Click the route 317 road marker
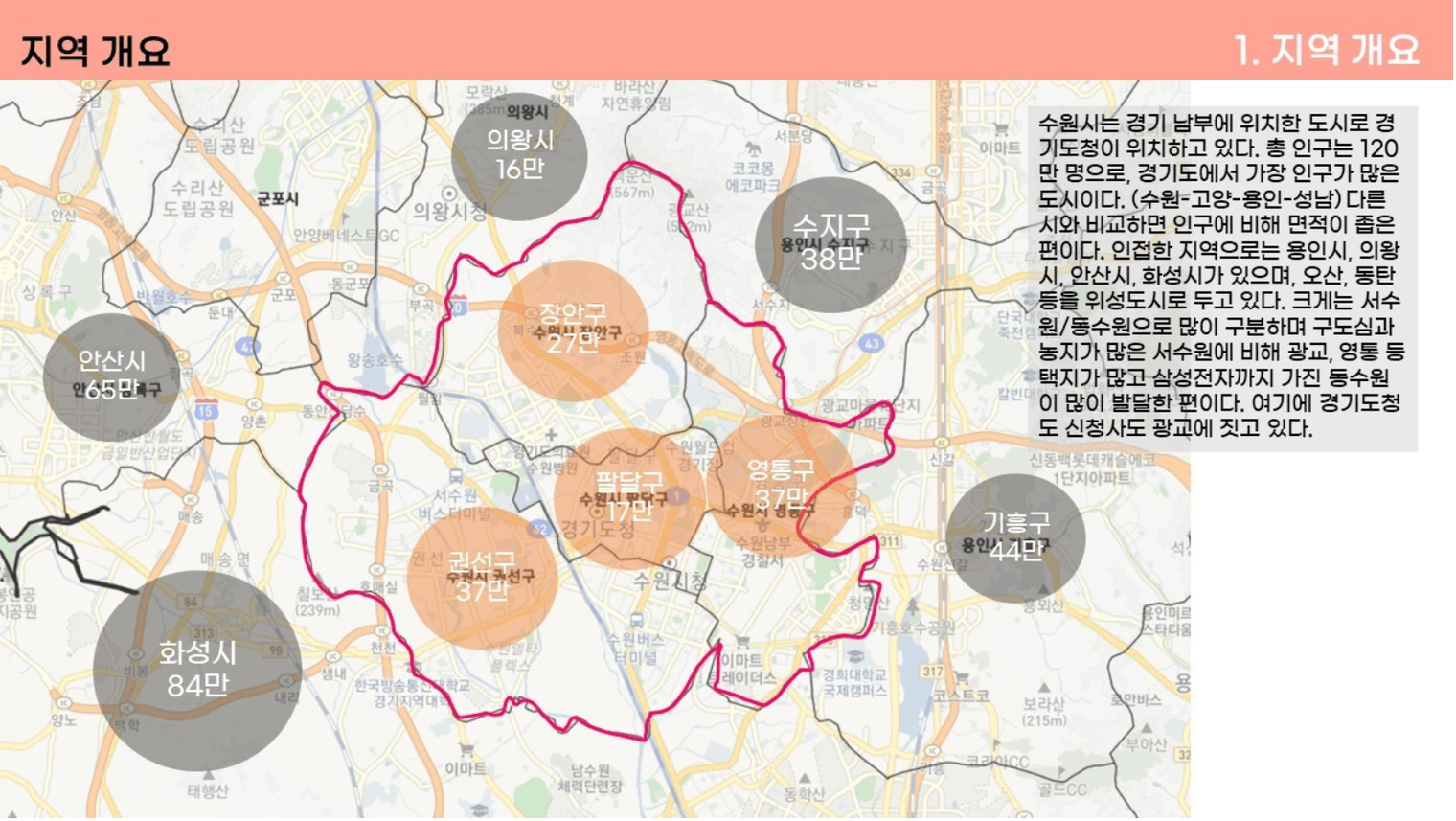This screenshot has width=1456, height=821. click(x=932, y=672)
